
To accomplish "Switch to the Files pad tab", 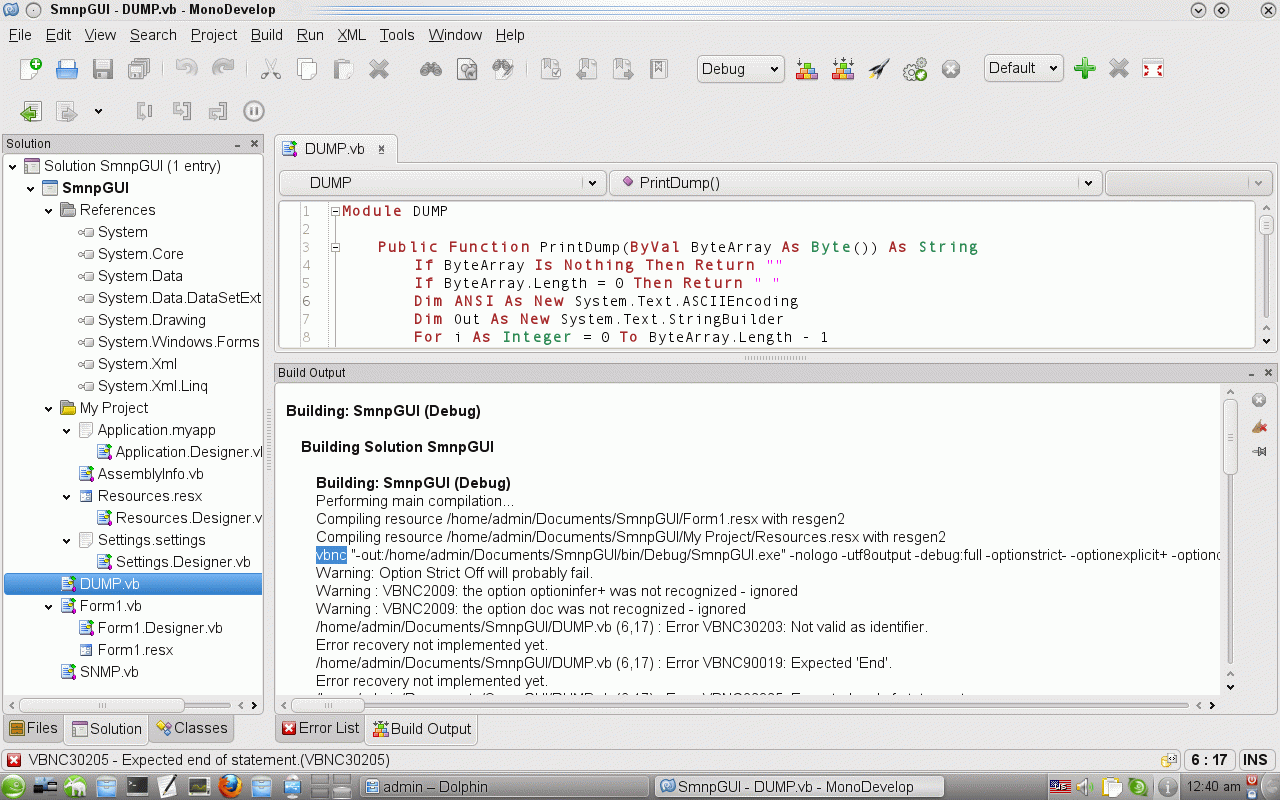I will (34, 728).
